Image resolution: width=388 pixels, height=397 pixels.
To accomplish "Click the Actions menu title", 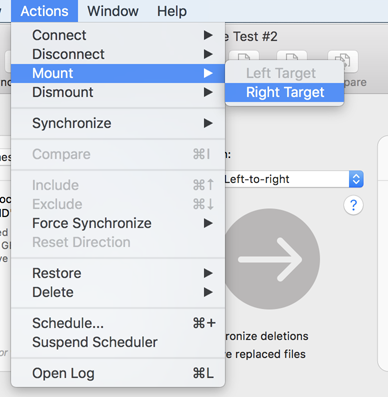I will pos(44,11).
